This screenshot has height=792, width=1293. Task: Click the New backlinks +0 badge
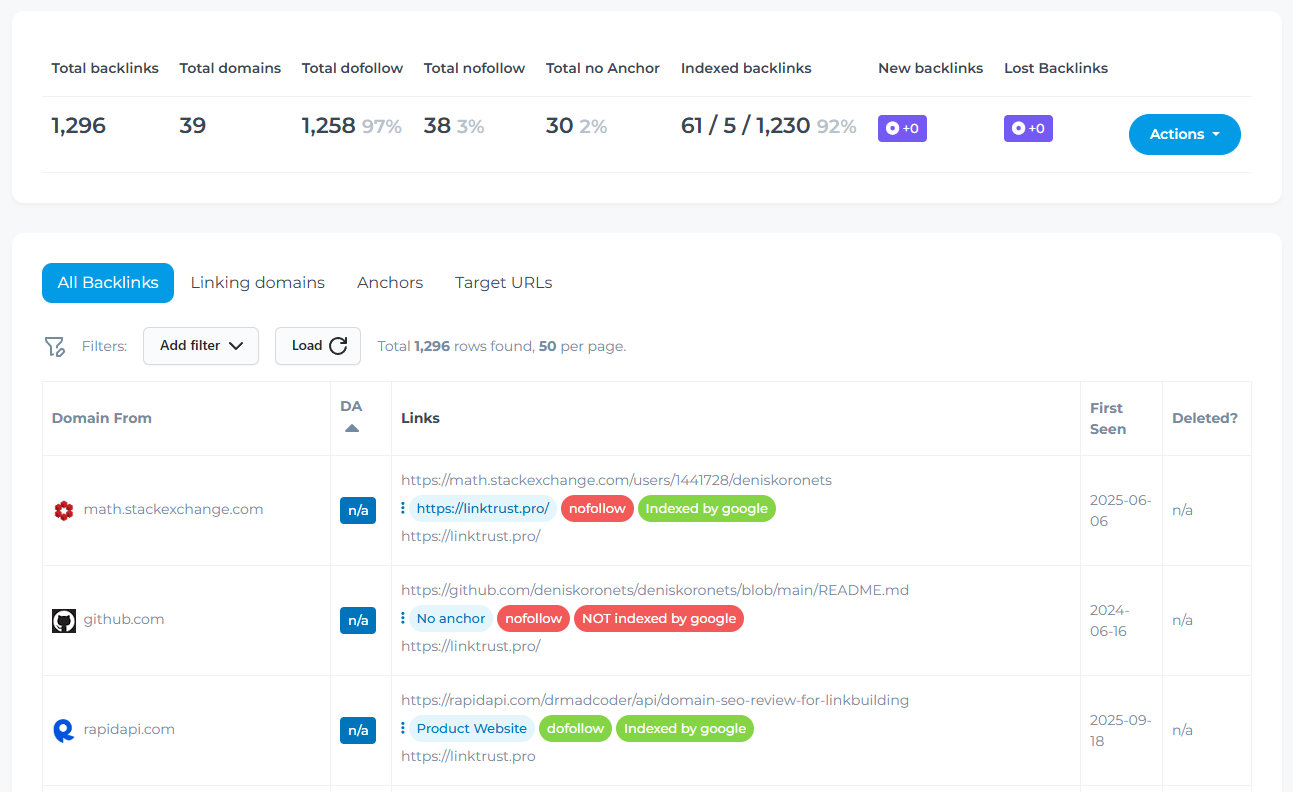pos(902,129)
